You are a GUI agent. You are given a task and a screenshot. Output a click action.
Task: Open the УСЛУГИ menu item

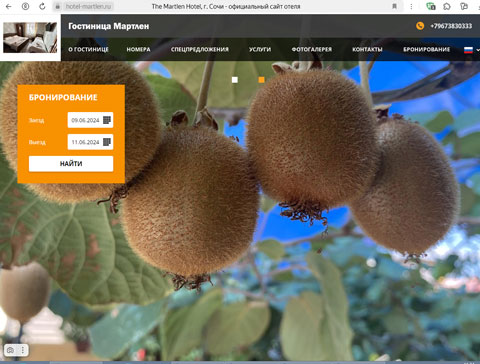coord(260,49)
